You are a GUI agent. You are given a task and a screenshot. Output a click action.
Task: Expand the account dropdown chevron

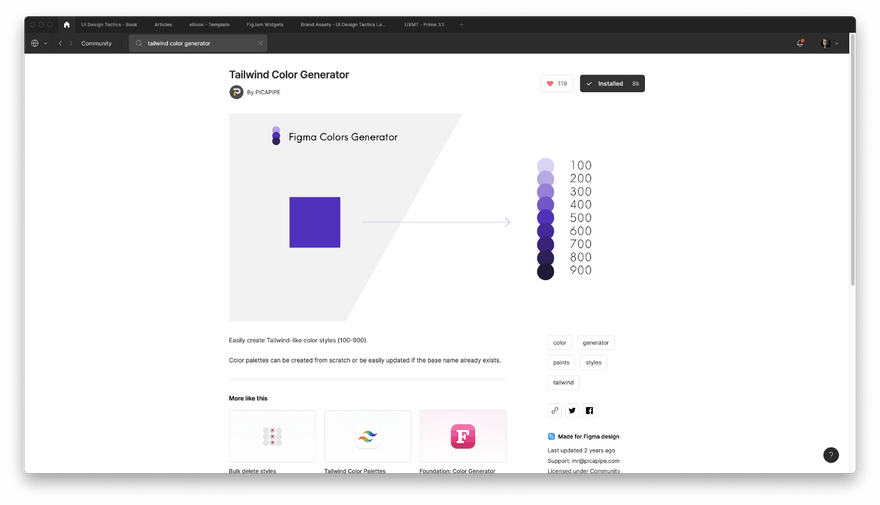click(x=837, y=43)
